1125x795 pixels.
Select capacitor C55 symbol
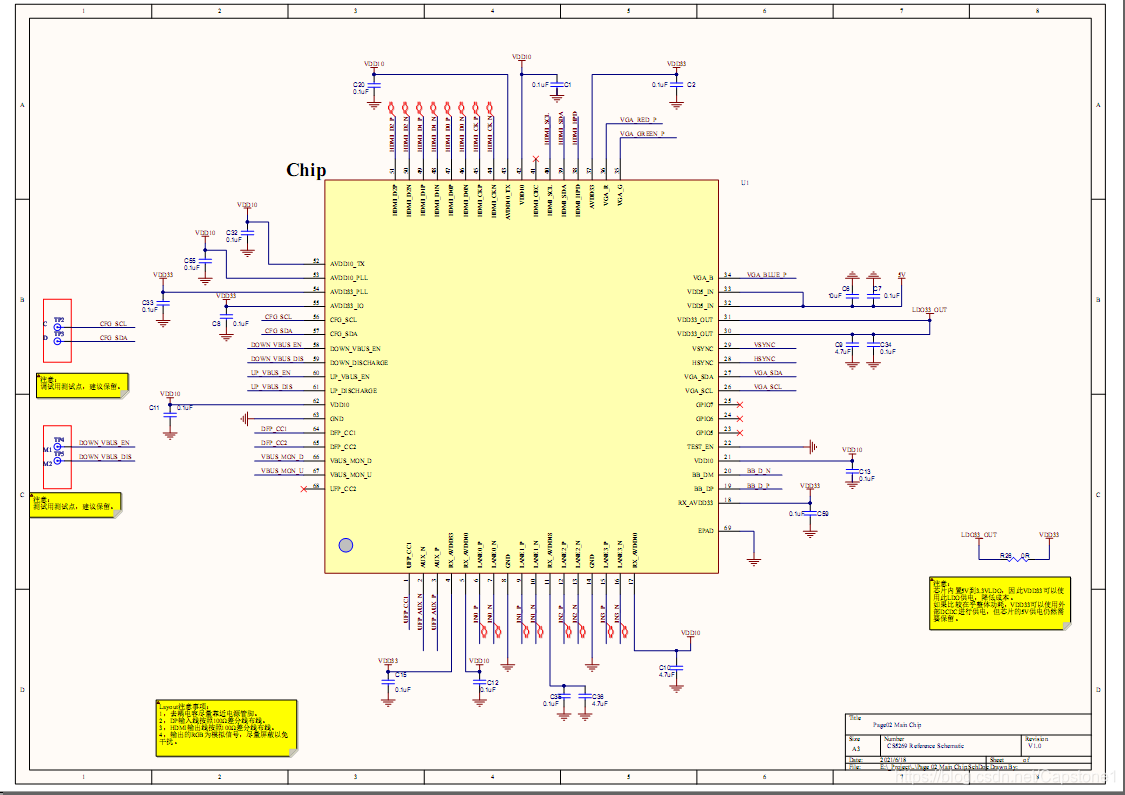pyautogui.click(x=205, y=262)
